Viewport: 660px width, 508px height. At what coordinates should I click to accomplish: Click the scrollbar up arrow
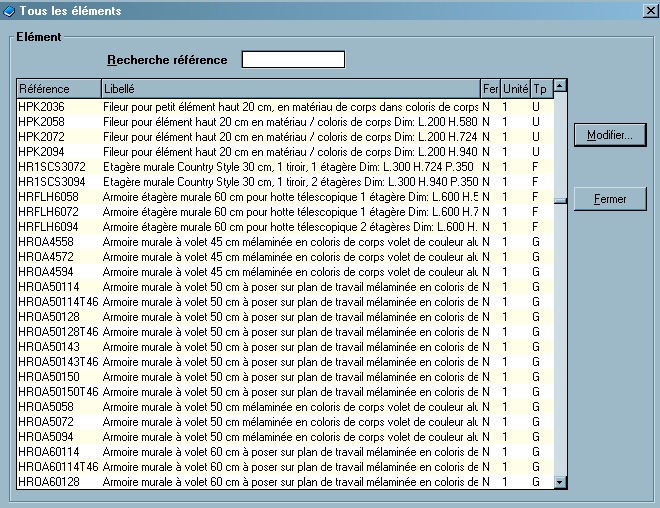point(560,86)
